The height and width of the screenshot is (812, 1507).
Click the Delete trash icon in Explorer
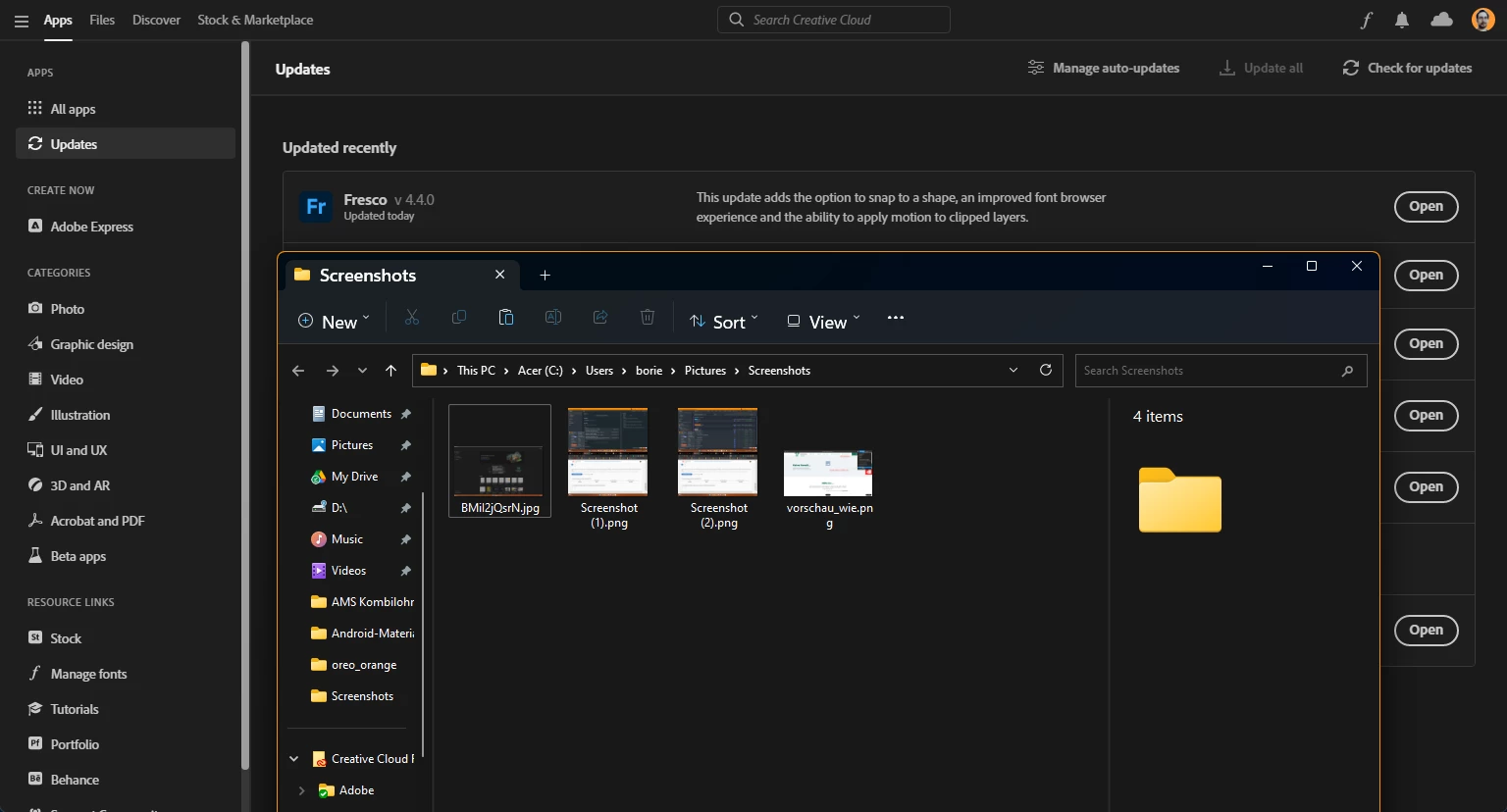tap(648, 318)
